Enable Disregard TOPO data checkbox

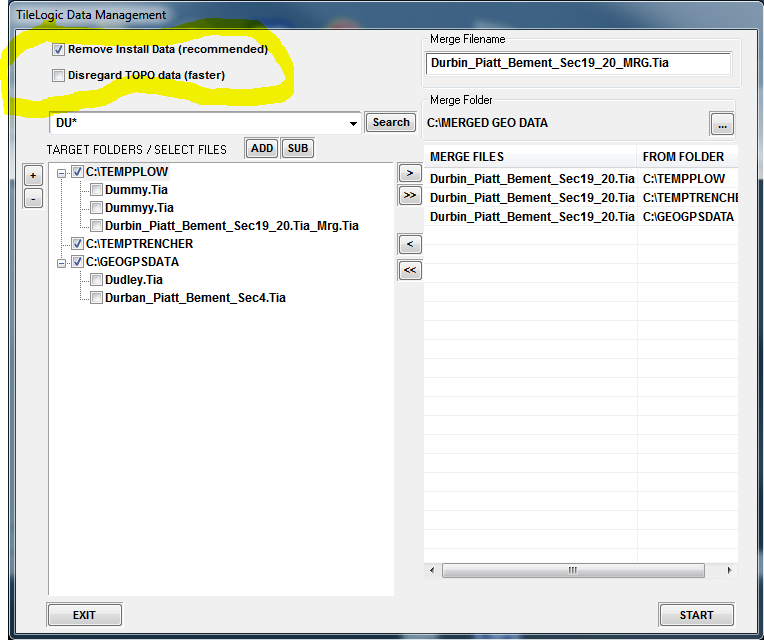pyautogui.click(x=59, y=75)
